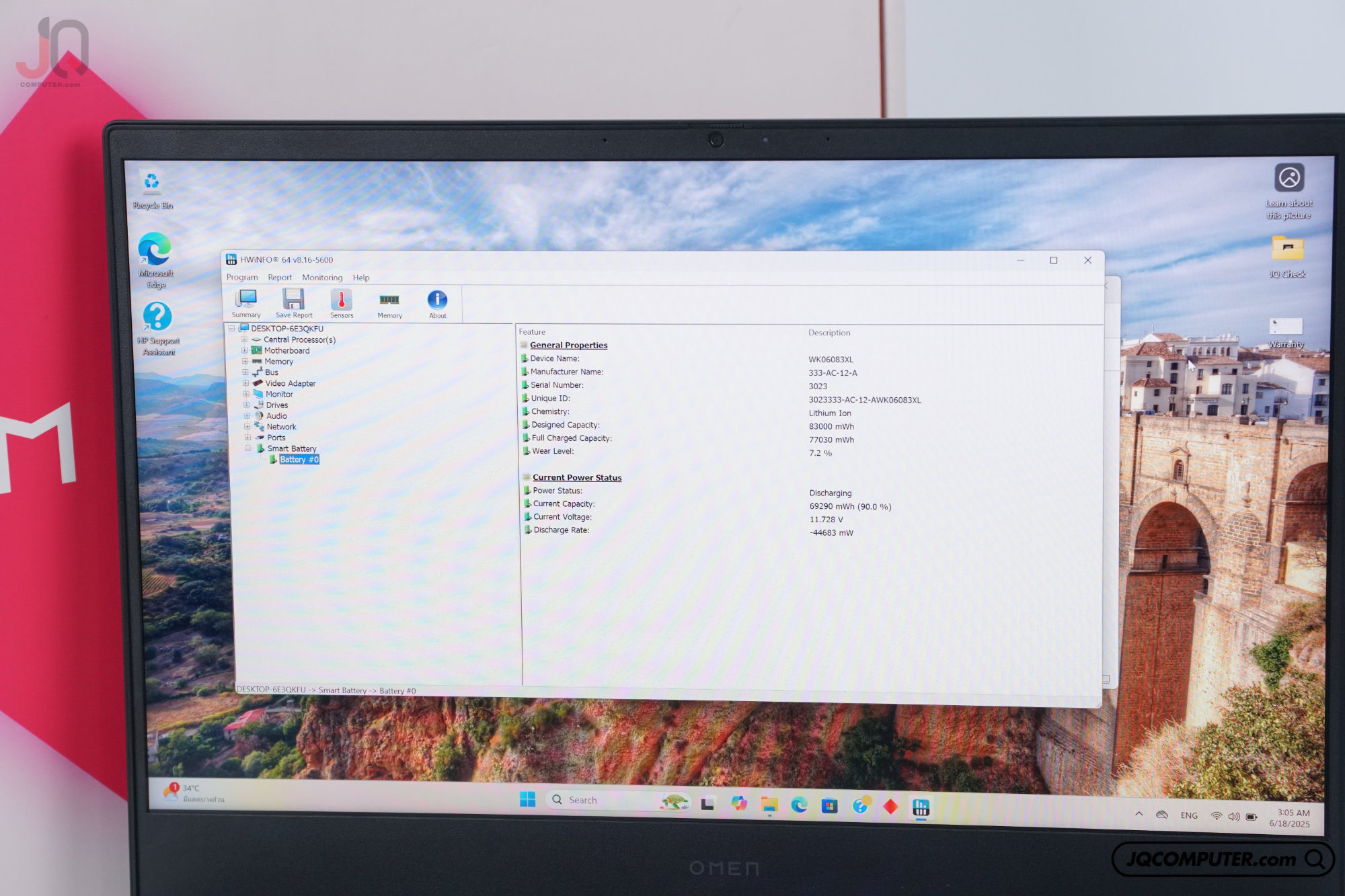The image size is (1345, 896).
Task: Open Copilot from the taskbar
Action: [738, 804]
